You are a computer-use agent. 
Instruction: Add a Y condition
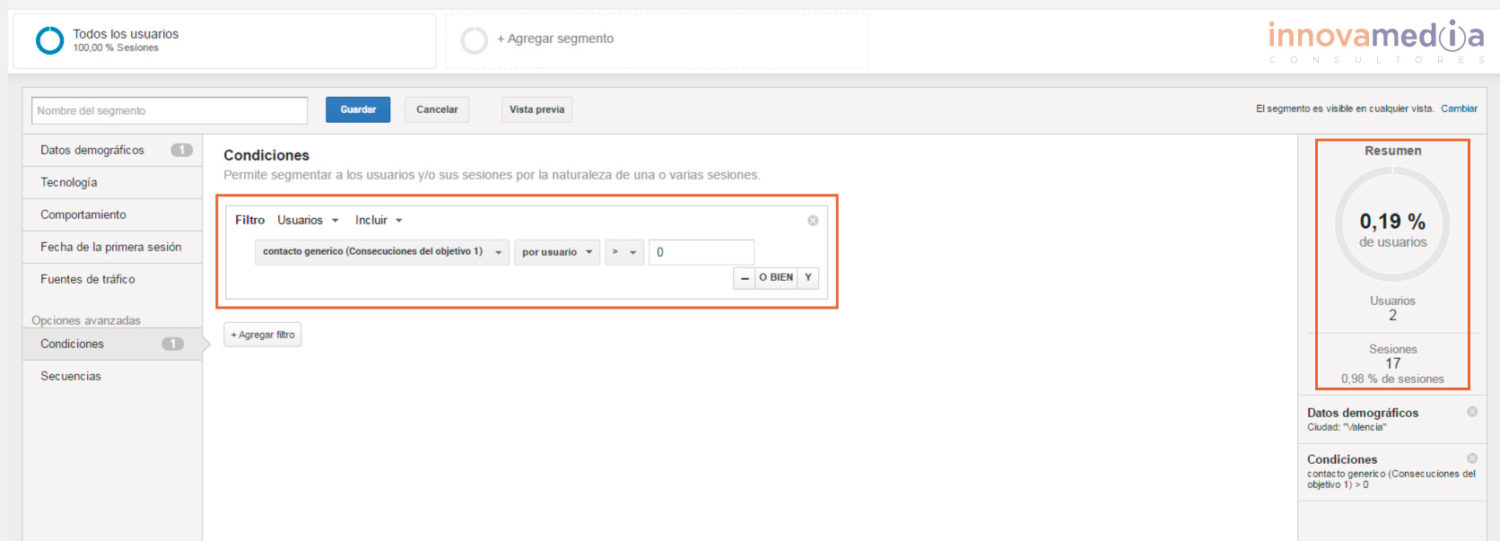point(807,277)
